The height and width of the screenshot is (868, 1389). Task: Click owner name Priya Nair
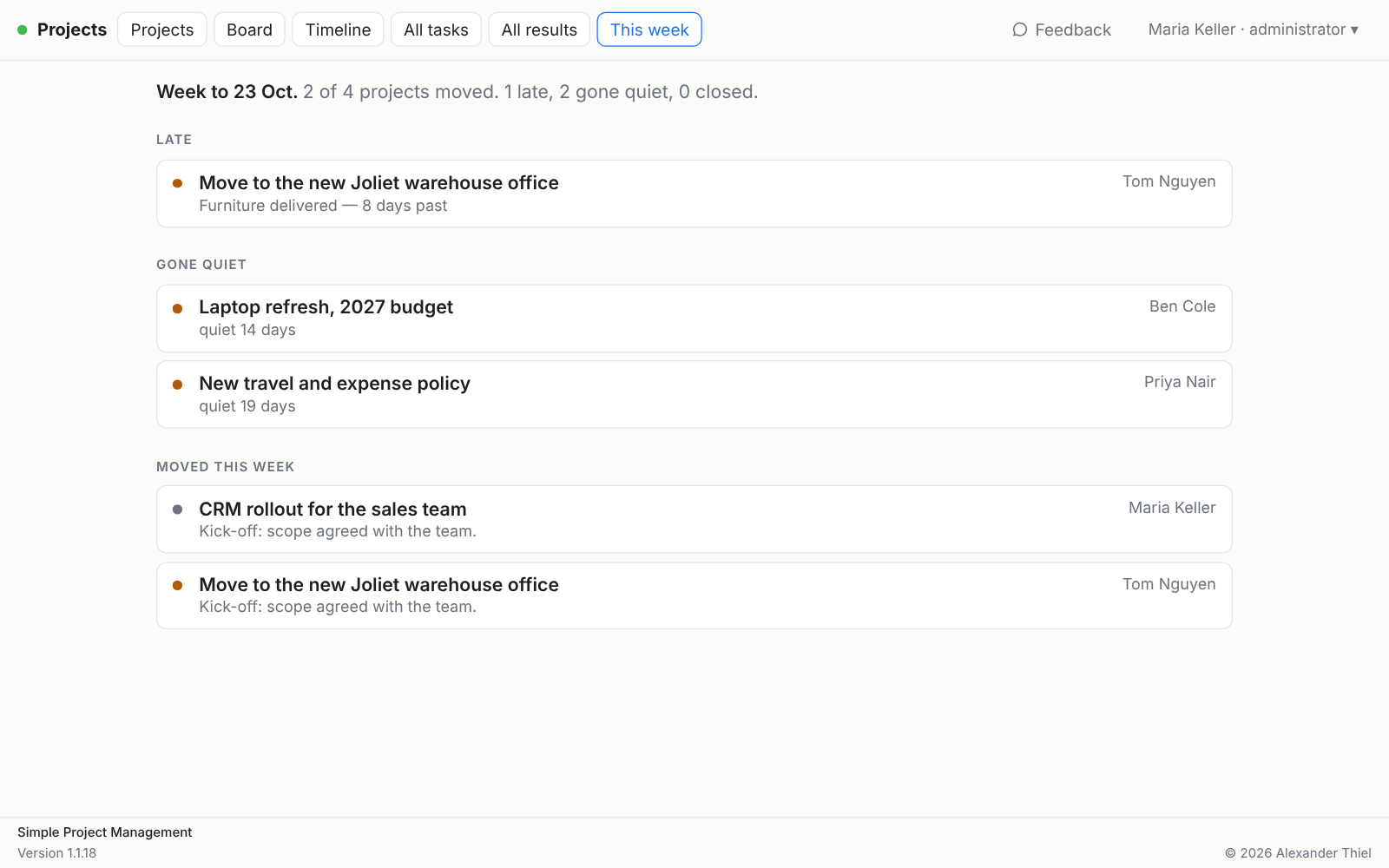(1180, 382)
